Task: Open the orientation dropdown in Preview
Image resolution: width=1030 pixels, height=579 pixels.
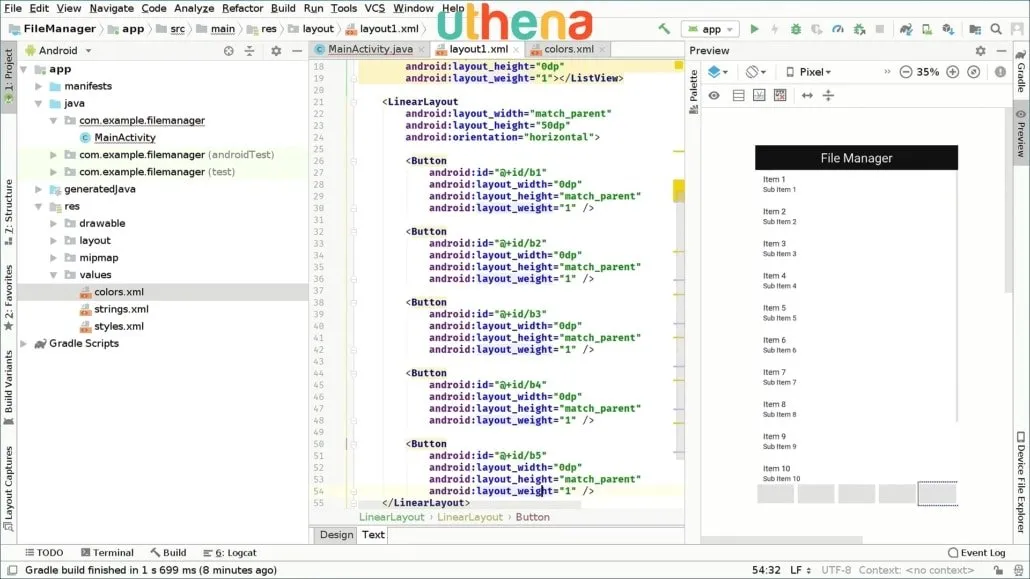Action: [x=756, y=72]
